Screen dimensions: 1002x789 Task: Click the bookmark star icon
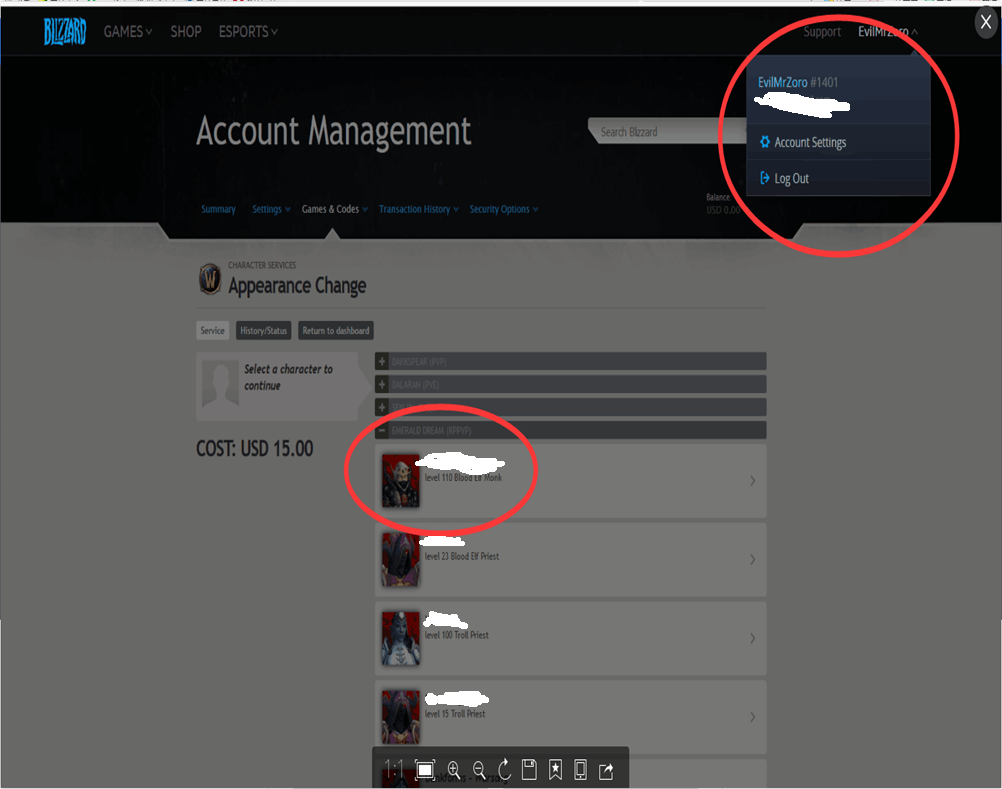point(555,770)
